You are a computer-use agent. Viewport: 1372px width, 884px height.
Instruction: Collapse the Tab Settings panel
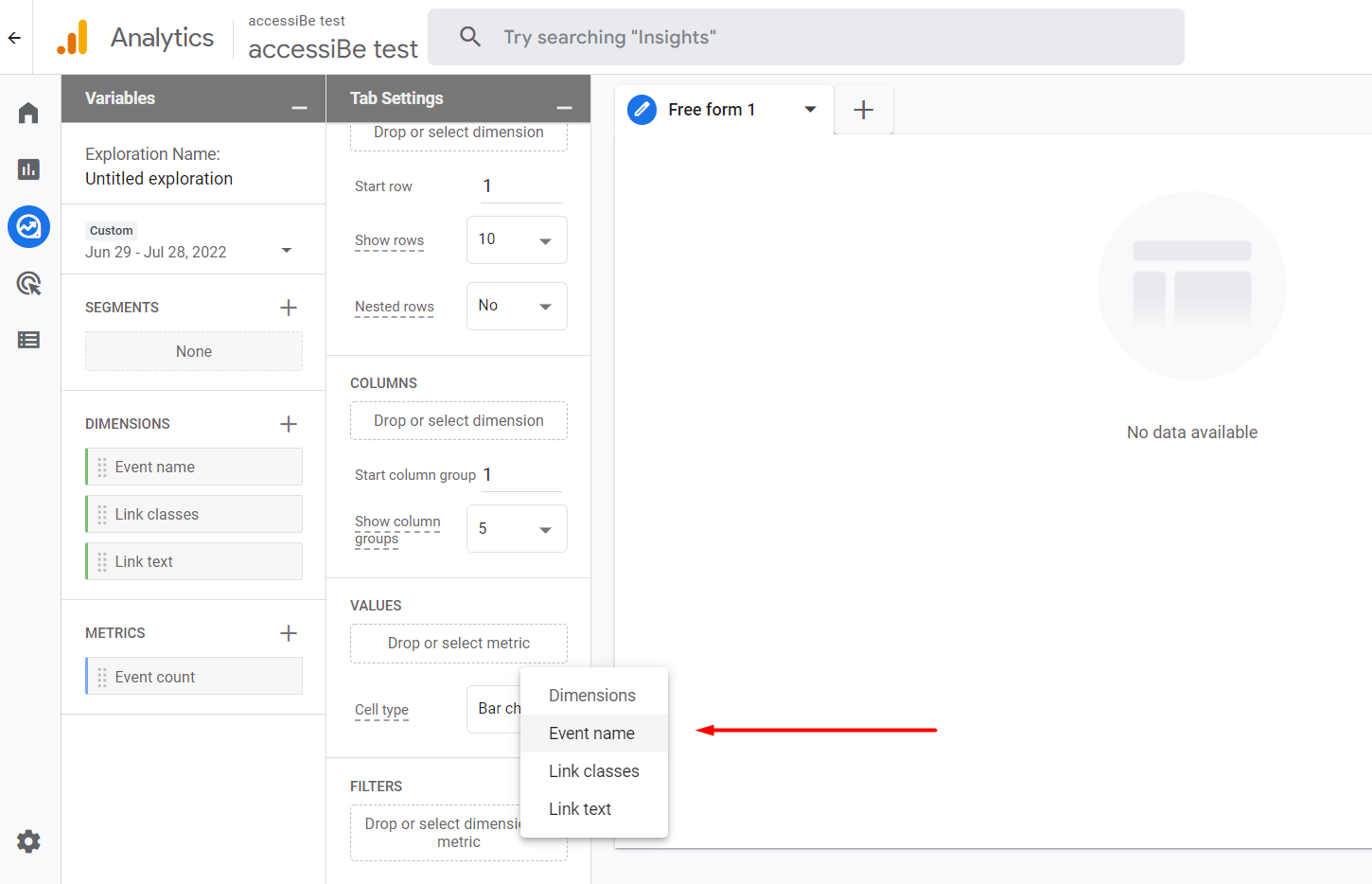(564, 108)
